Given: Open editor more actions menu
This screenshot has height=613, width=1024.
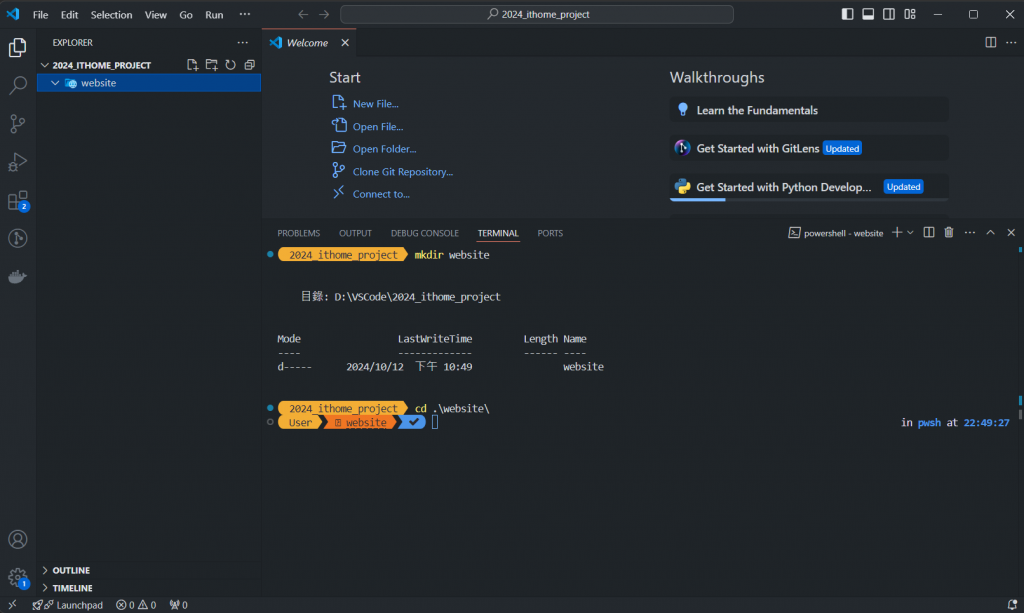Looking at the screenshot, I should click(x=1011, y=42).
